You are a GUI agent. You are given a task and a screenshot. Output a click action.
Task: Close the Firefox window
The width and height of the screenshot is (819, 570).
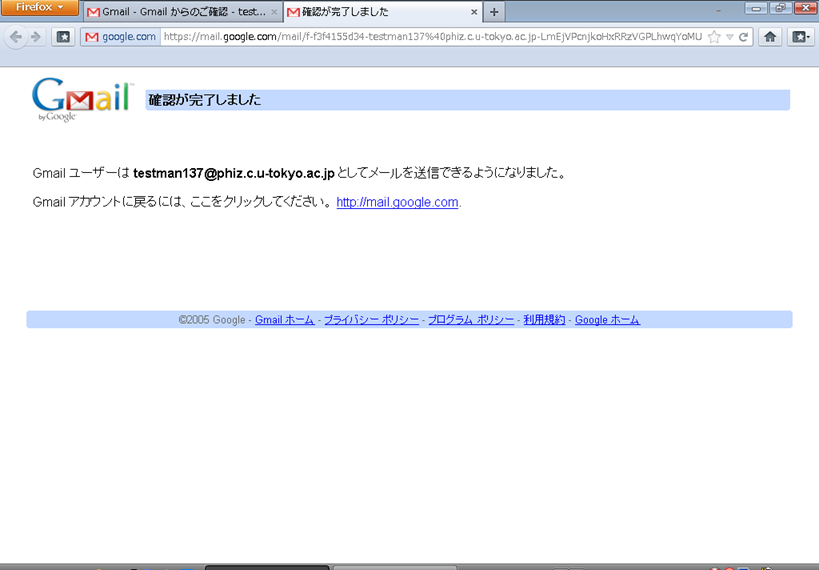point(805,8)
